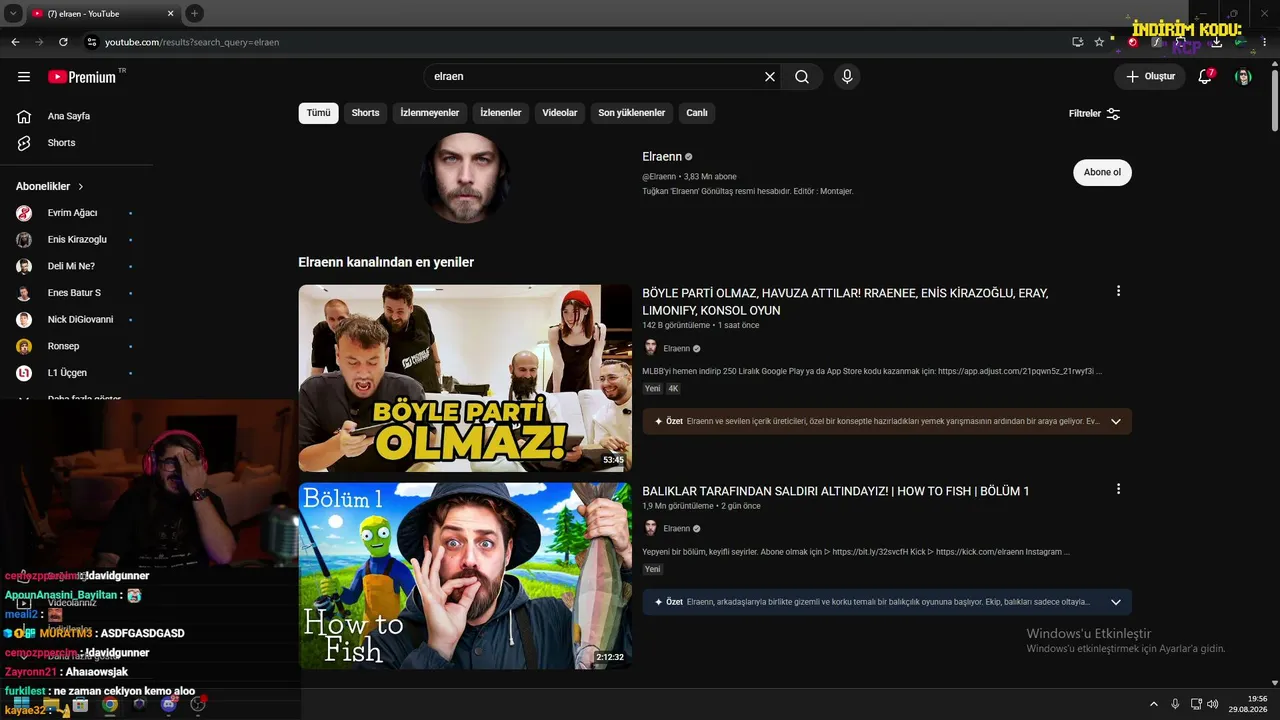
Task: Open the YouTube guide hamburger menu
Action: point(24,77)
